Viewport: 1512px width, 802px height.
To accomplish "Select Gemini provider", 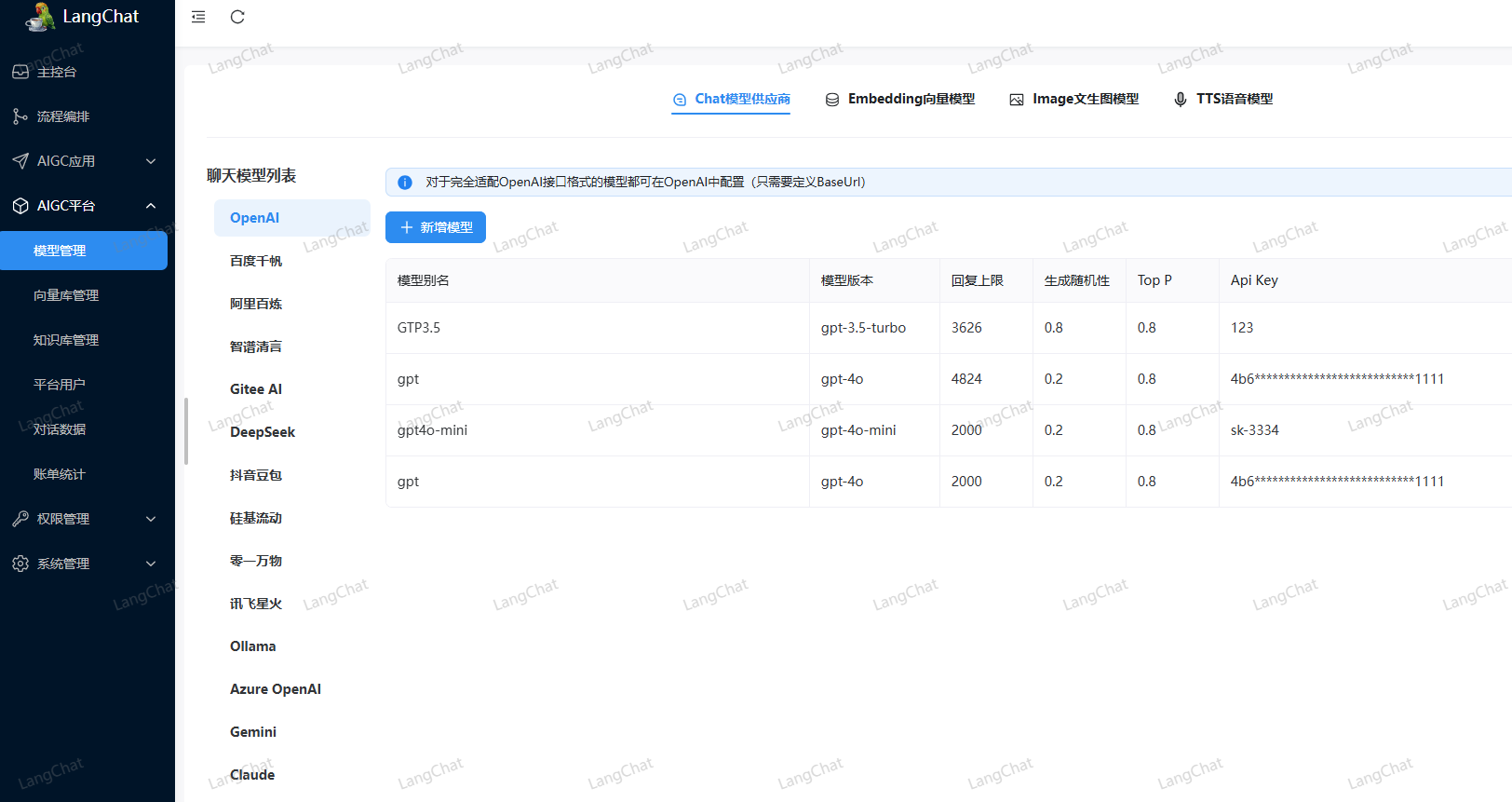I will (x=292, y=732).
